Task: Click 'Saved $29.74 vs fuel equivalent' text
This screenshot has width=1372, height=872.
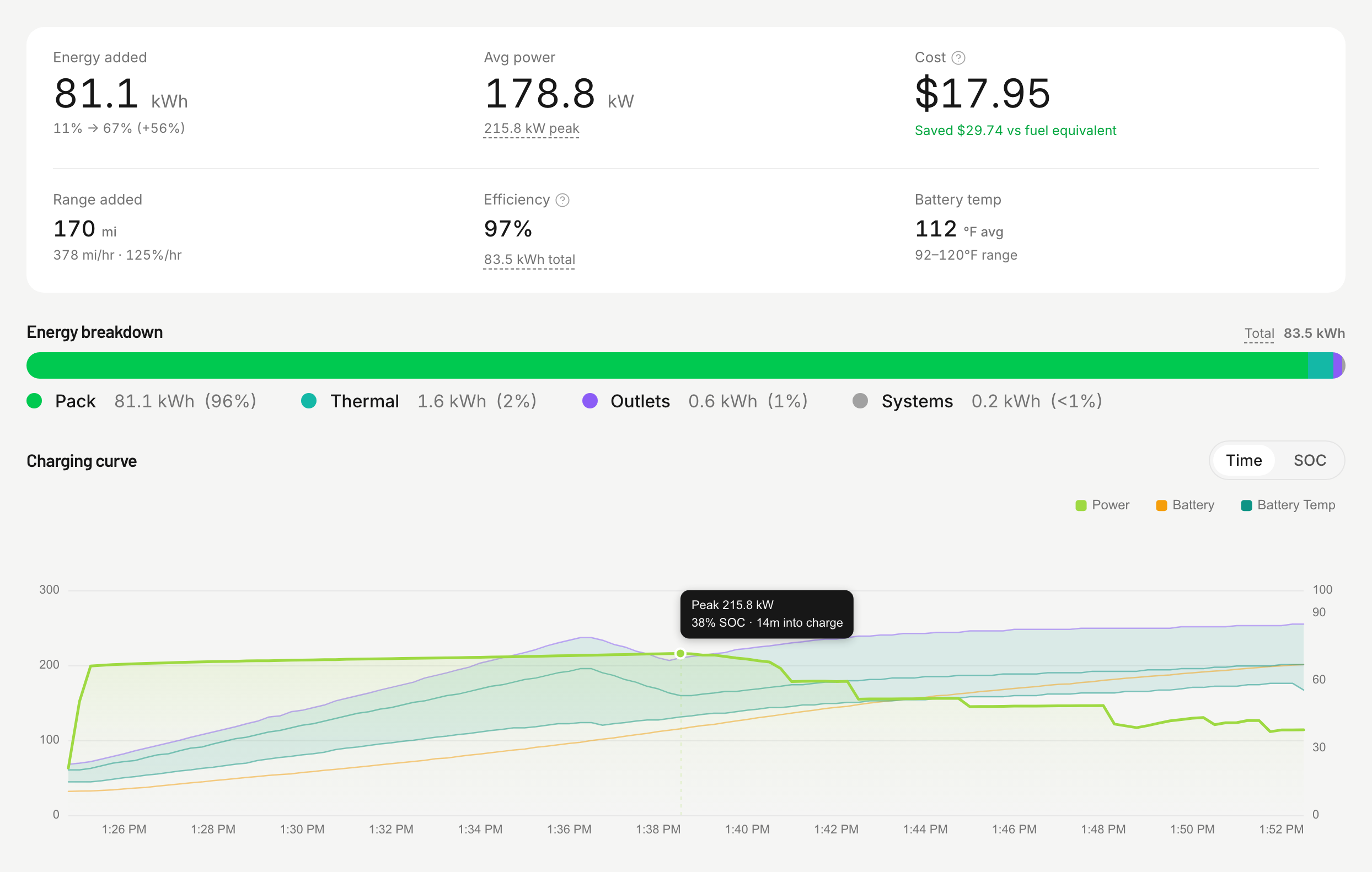Action: [1015, 131]
